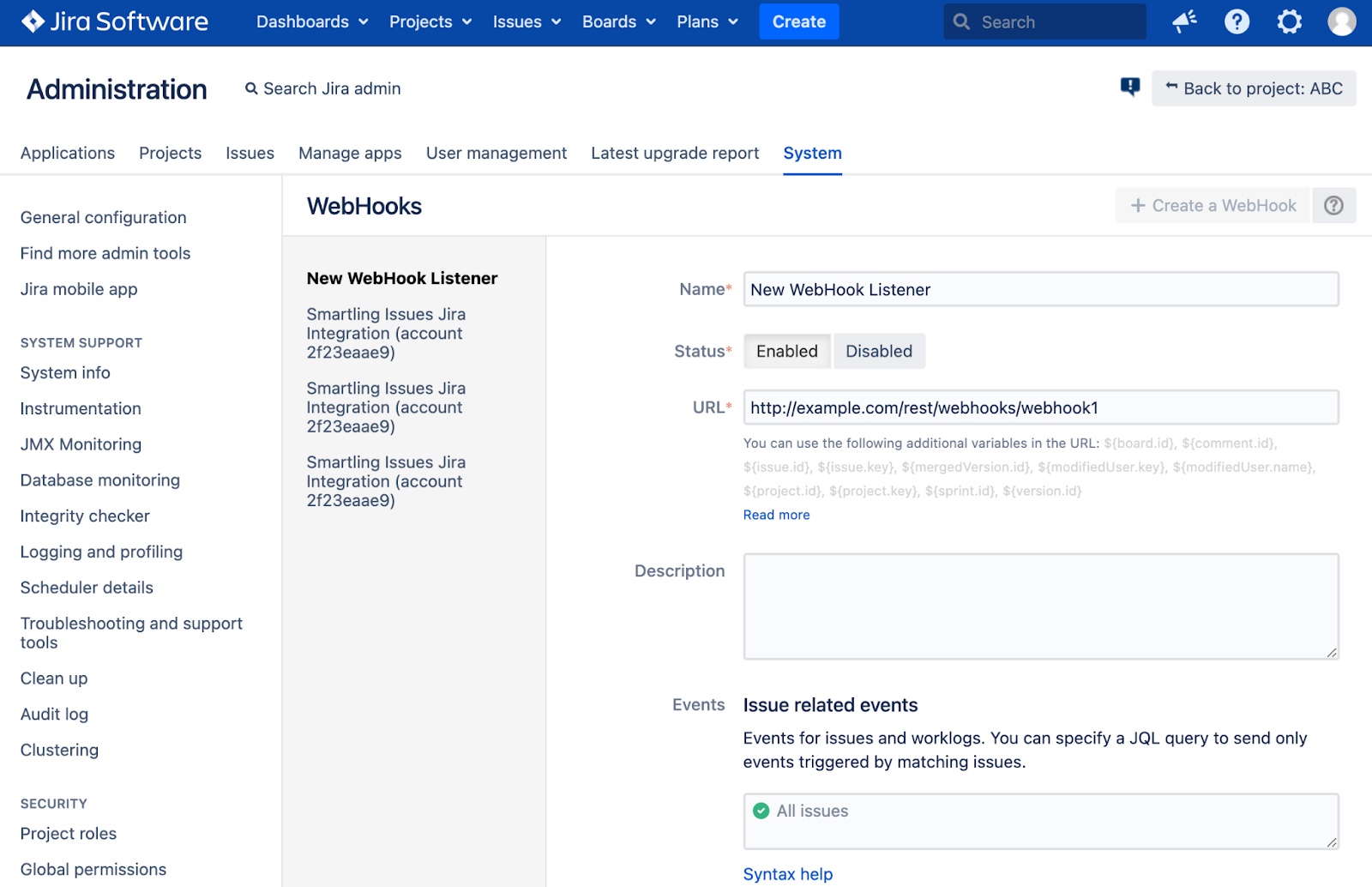
Task: Open the settings gear menu
Action: point(1289,21)
